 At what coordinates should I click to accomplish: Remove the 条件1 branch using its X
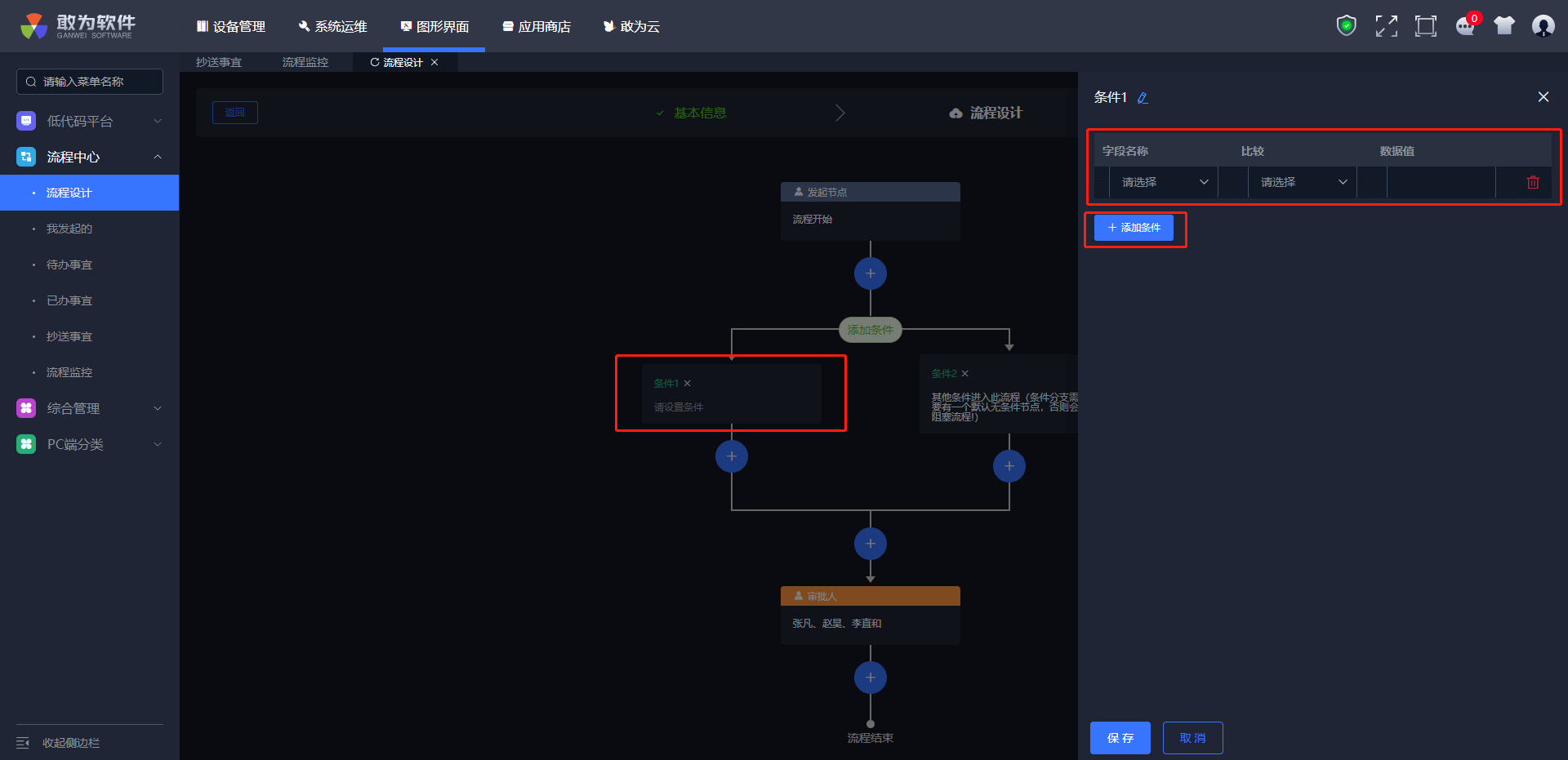coord(688,384)
